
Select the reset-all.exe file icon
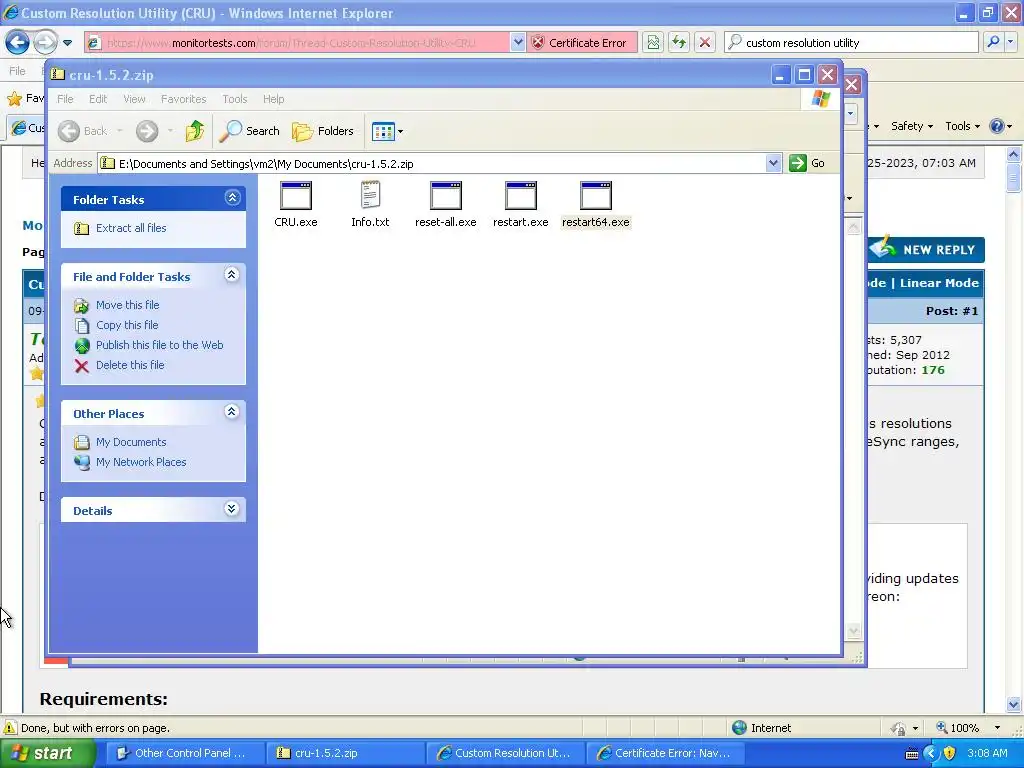446,196
